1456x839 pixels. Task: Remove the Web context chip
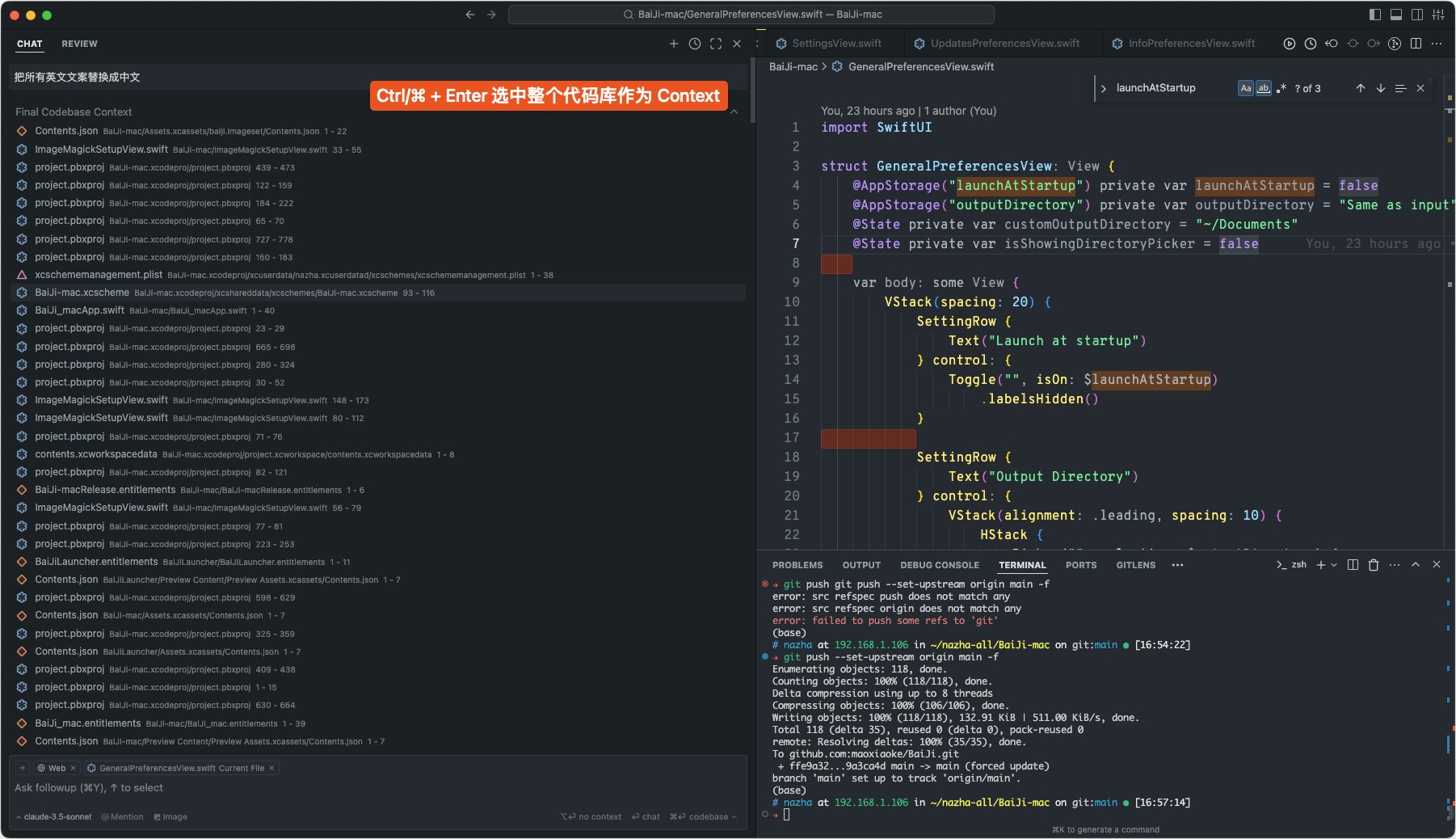73,769
